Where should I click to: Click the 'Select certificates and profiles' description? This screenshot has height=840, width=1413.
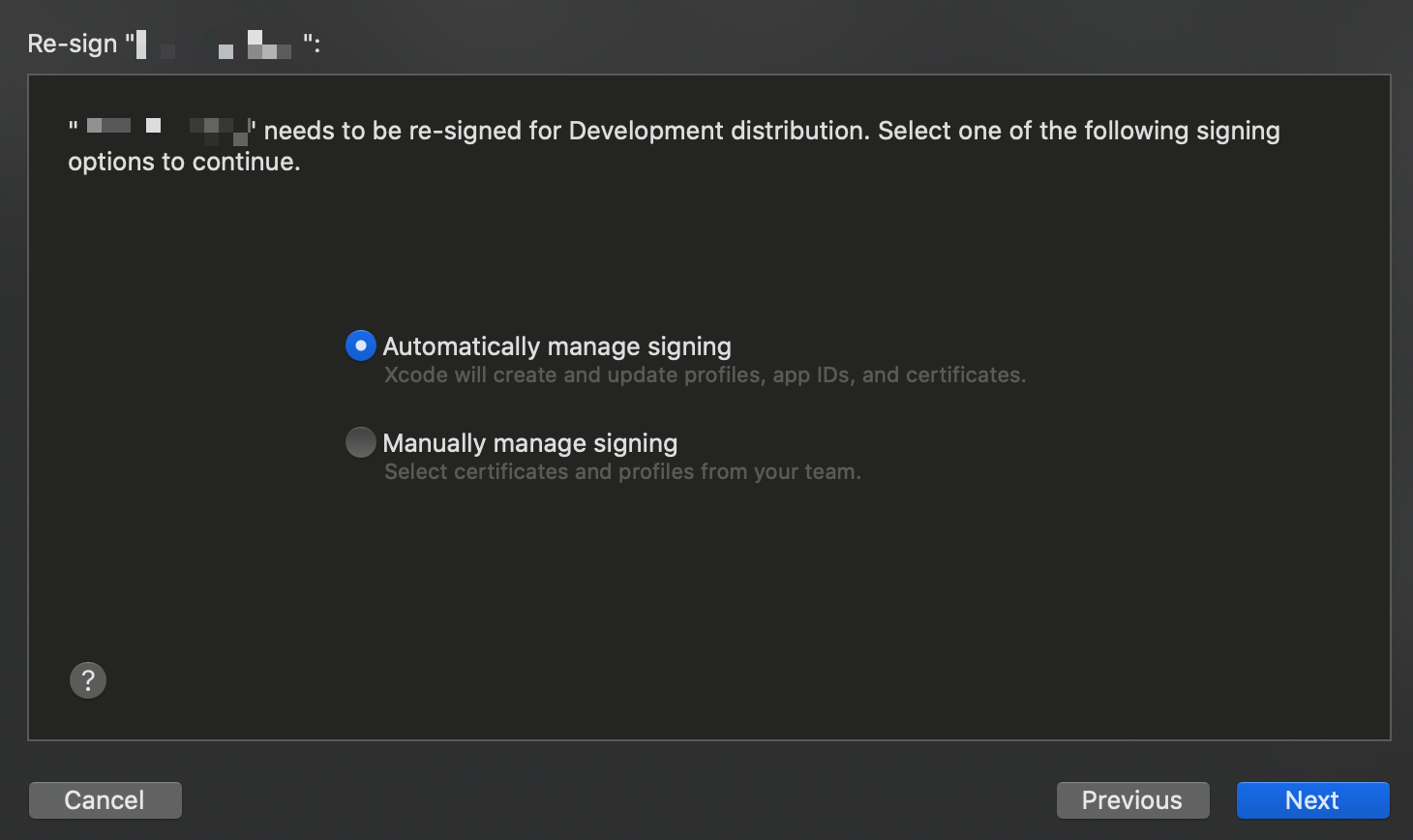(622, 472)
